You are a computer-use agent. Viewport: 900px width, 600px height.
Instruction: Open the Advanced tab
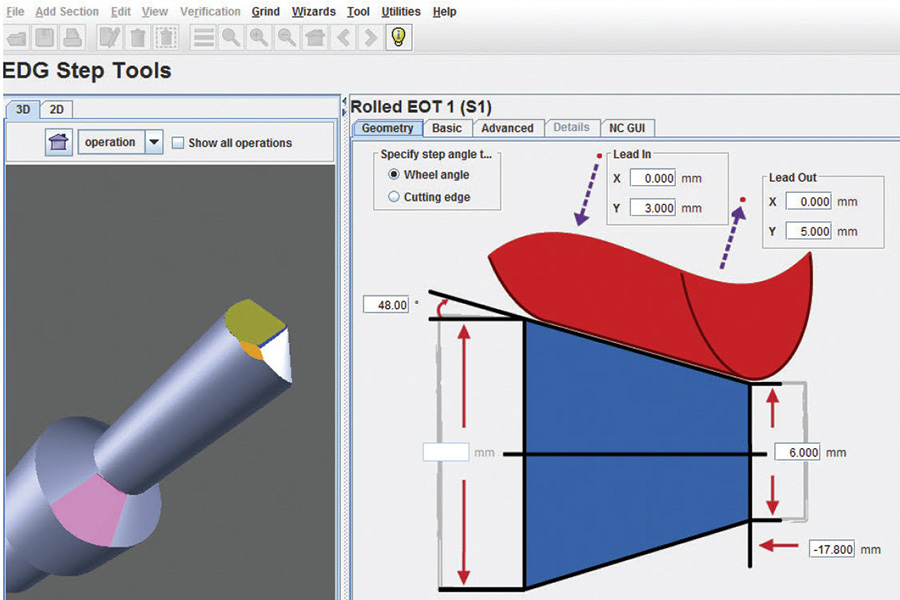point(507,128)
